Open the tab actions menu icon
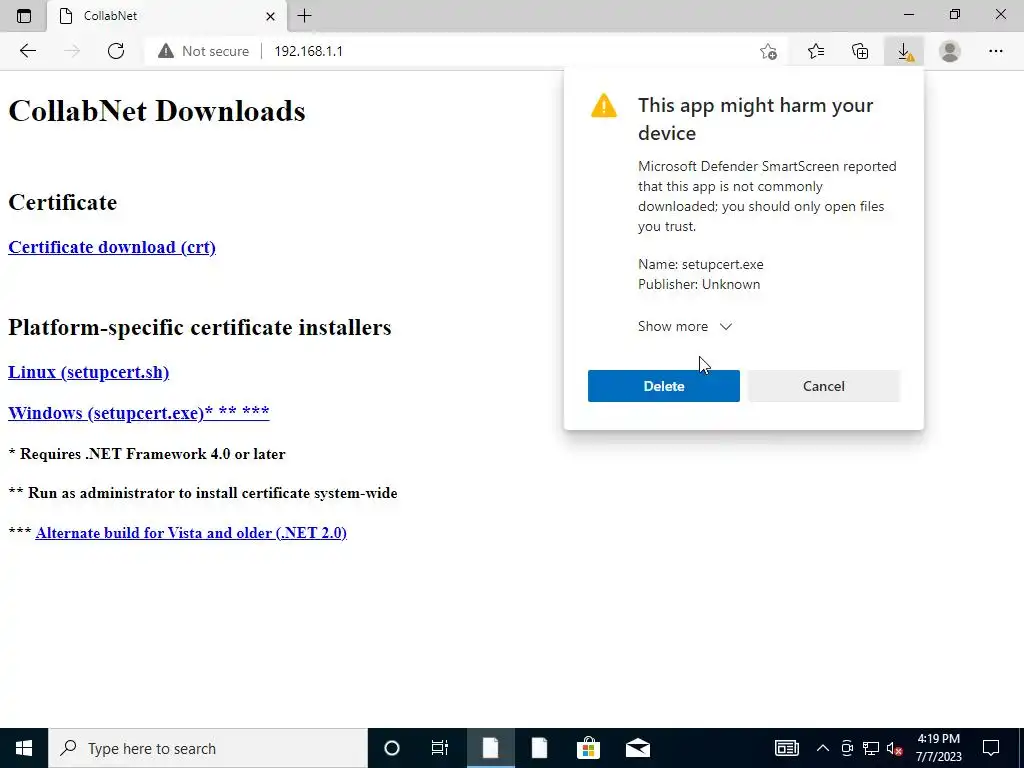 pyautogui.click(x=24, y=16)
